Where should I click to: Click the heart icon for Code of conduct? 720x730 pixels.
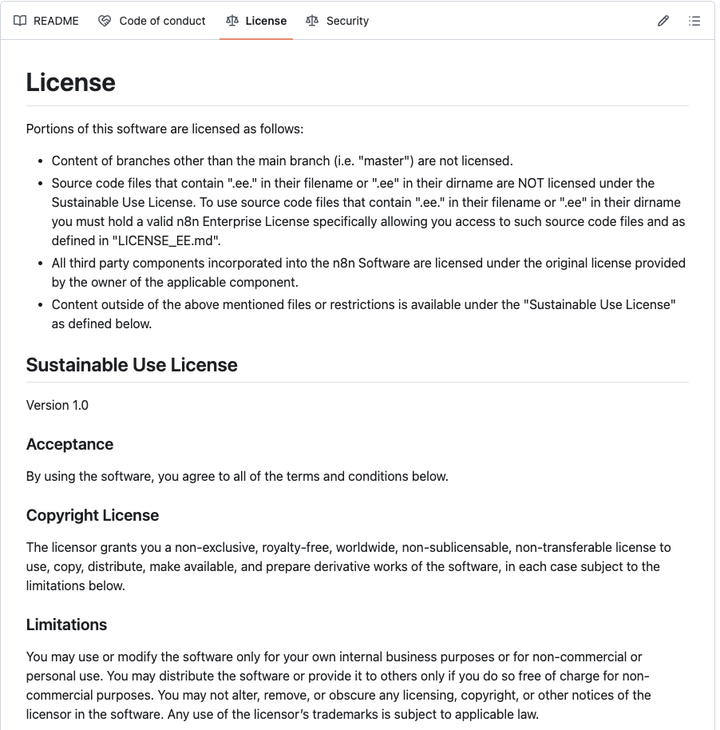105,21
